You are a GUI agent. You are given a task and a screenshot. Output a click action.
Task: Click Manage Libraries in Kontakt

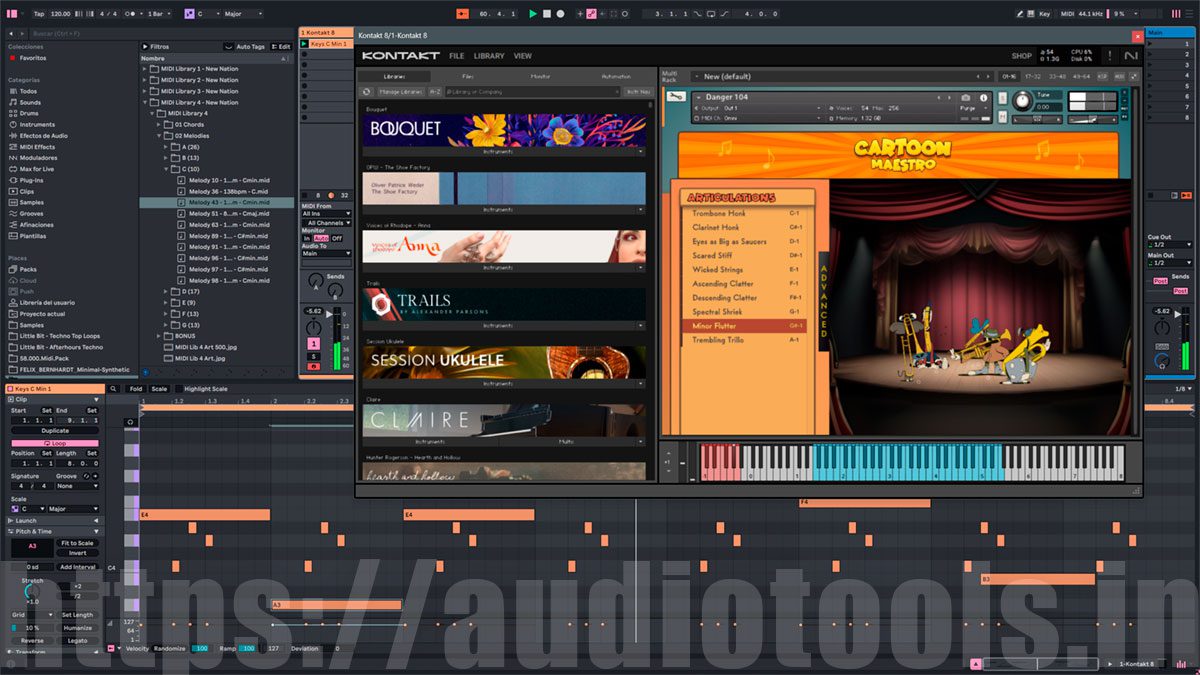point(399,92)
